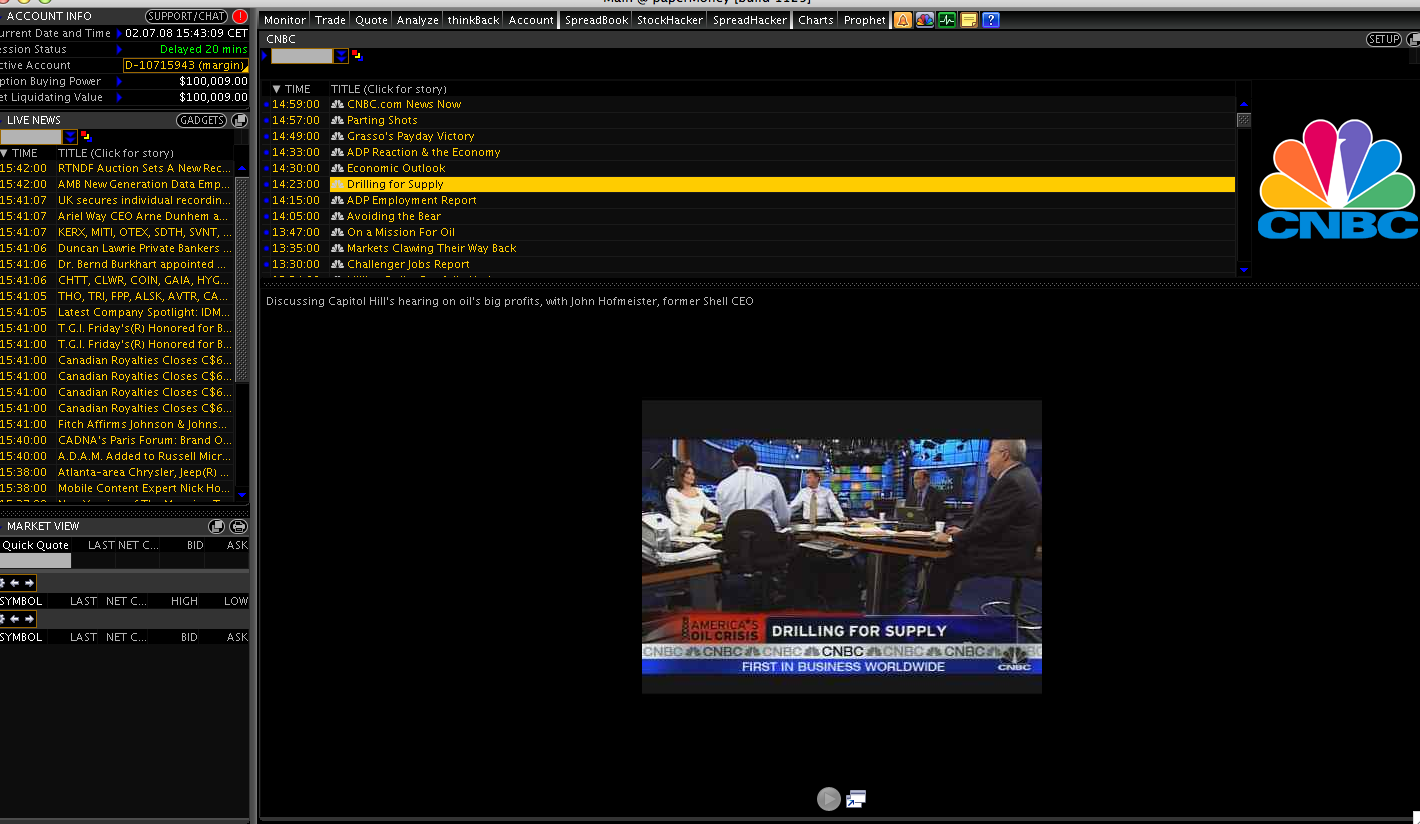Detach the Live News gadget window icon
Viewport: 1420px width, 824px height.
click(240, 120)
